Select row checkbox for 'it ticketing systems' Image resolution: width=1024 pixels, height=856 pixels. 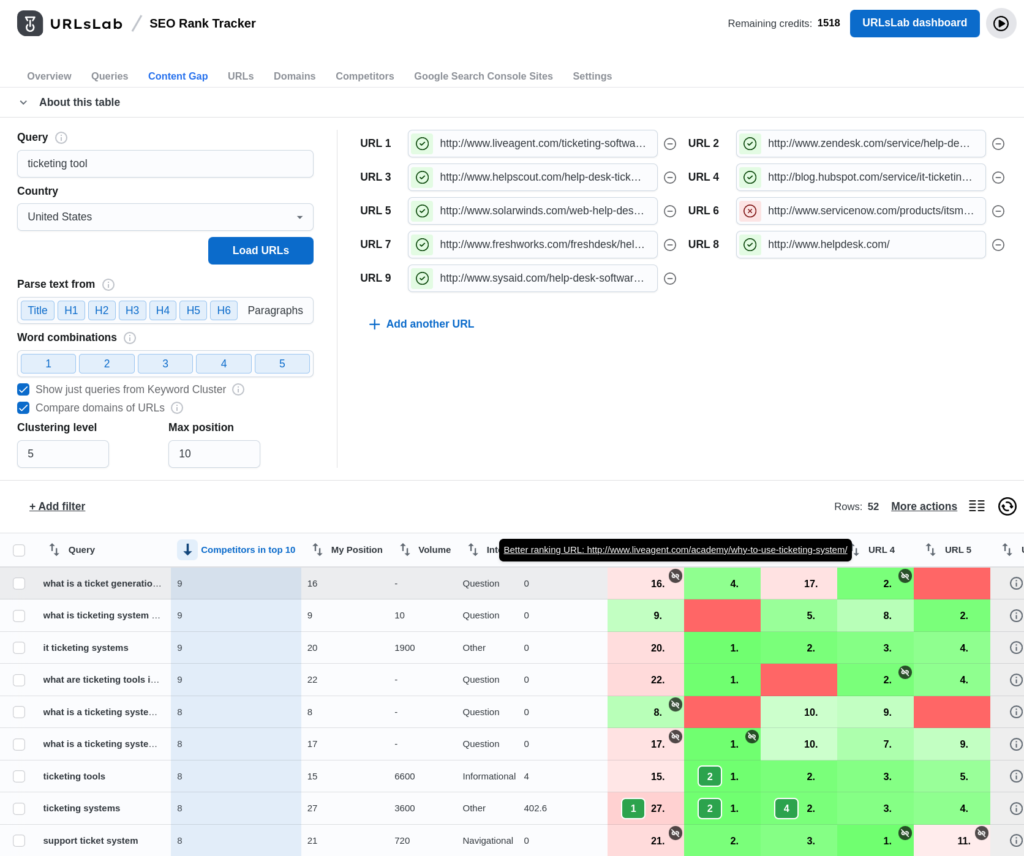(19, 648)
